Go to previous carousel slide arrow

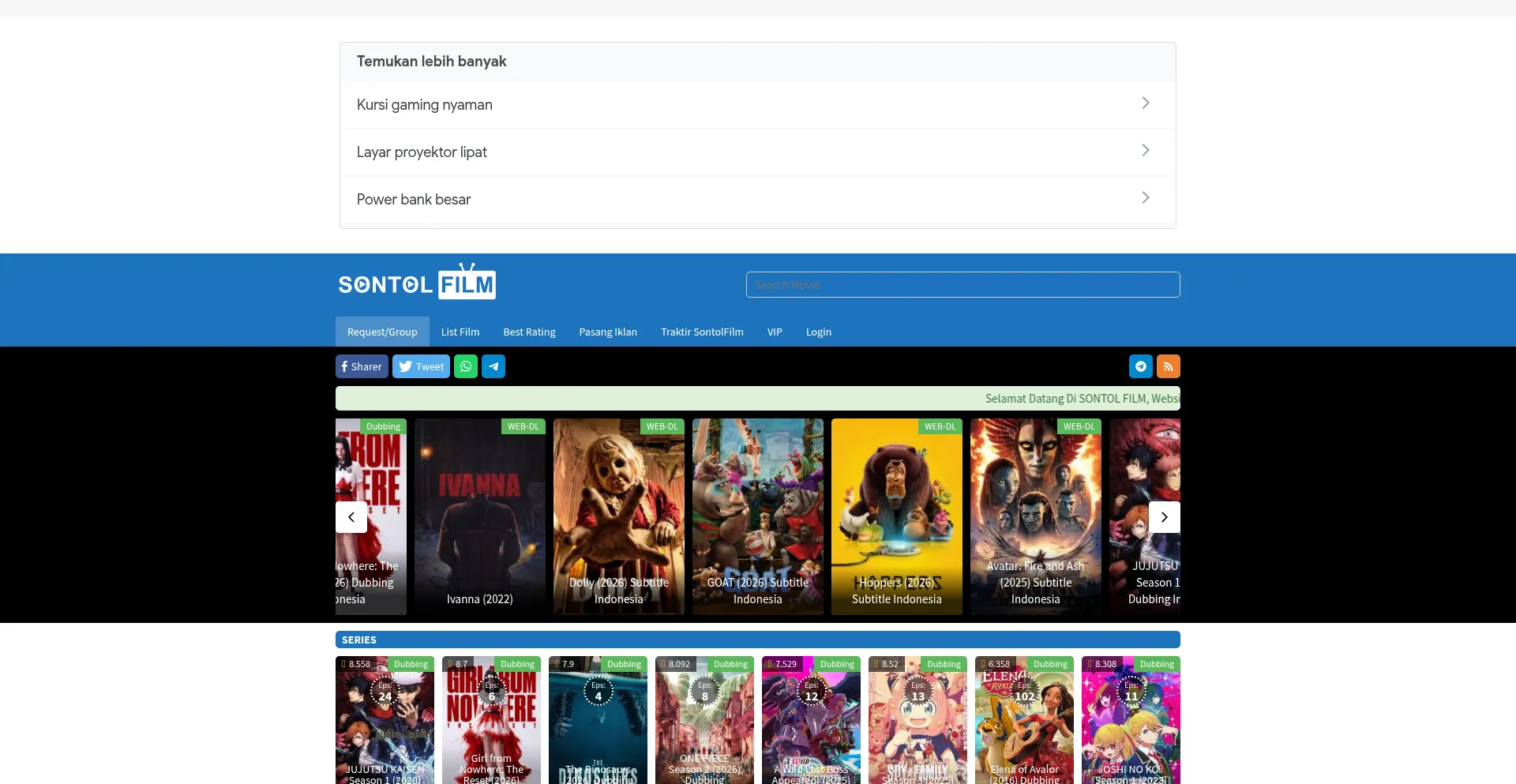coord(351,517)
